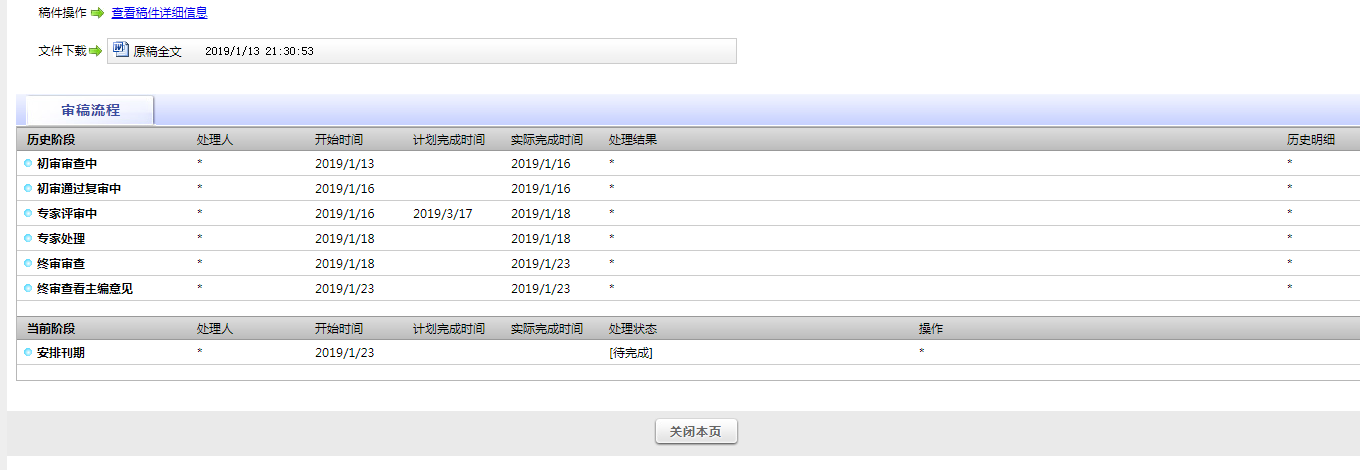1360x470 pixels.
Task: Switch to the 审稿流程 tab
Action: 90,110
